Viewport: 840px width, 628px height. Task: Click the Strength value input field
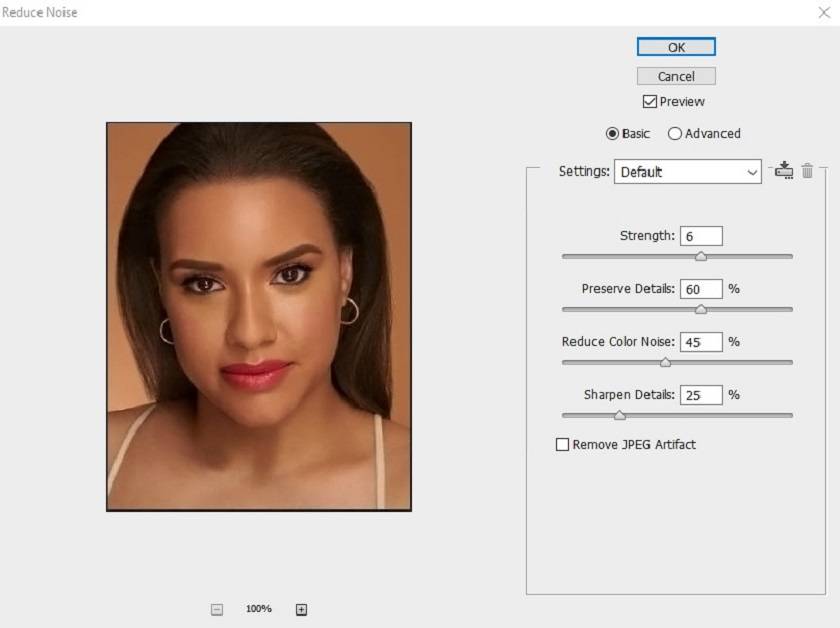point(701,236)
